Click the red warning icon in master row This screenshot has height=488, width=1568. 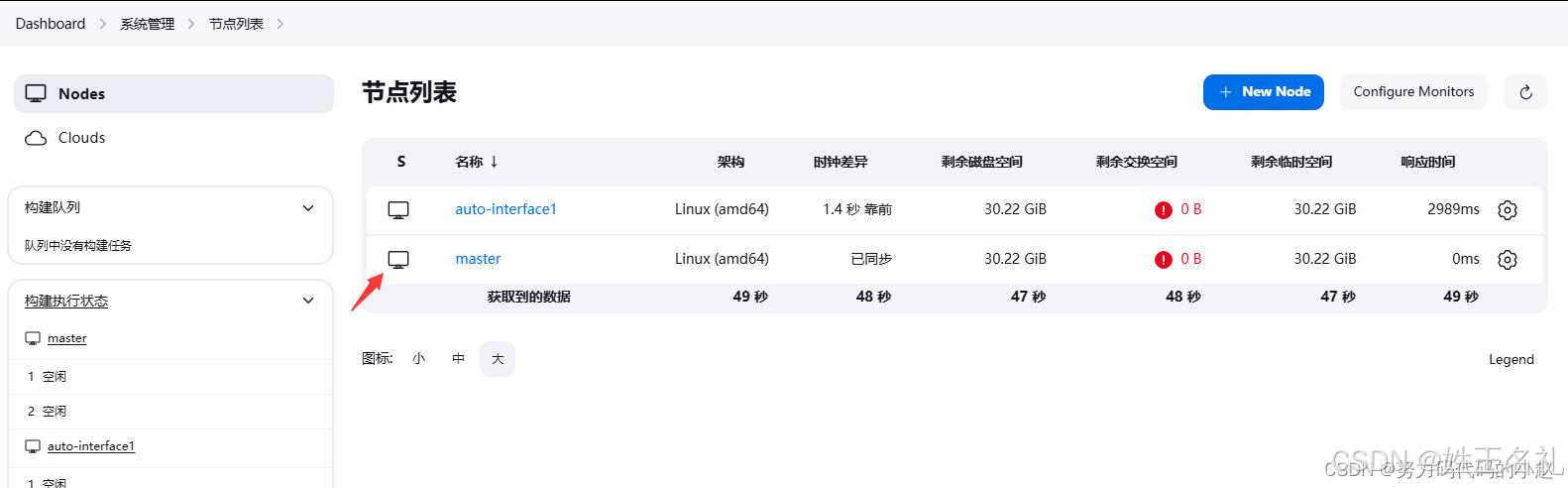coord(1164,260)
